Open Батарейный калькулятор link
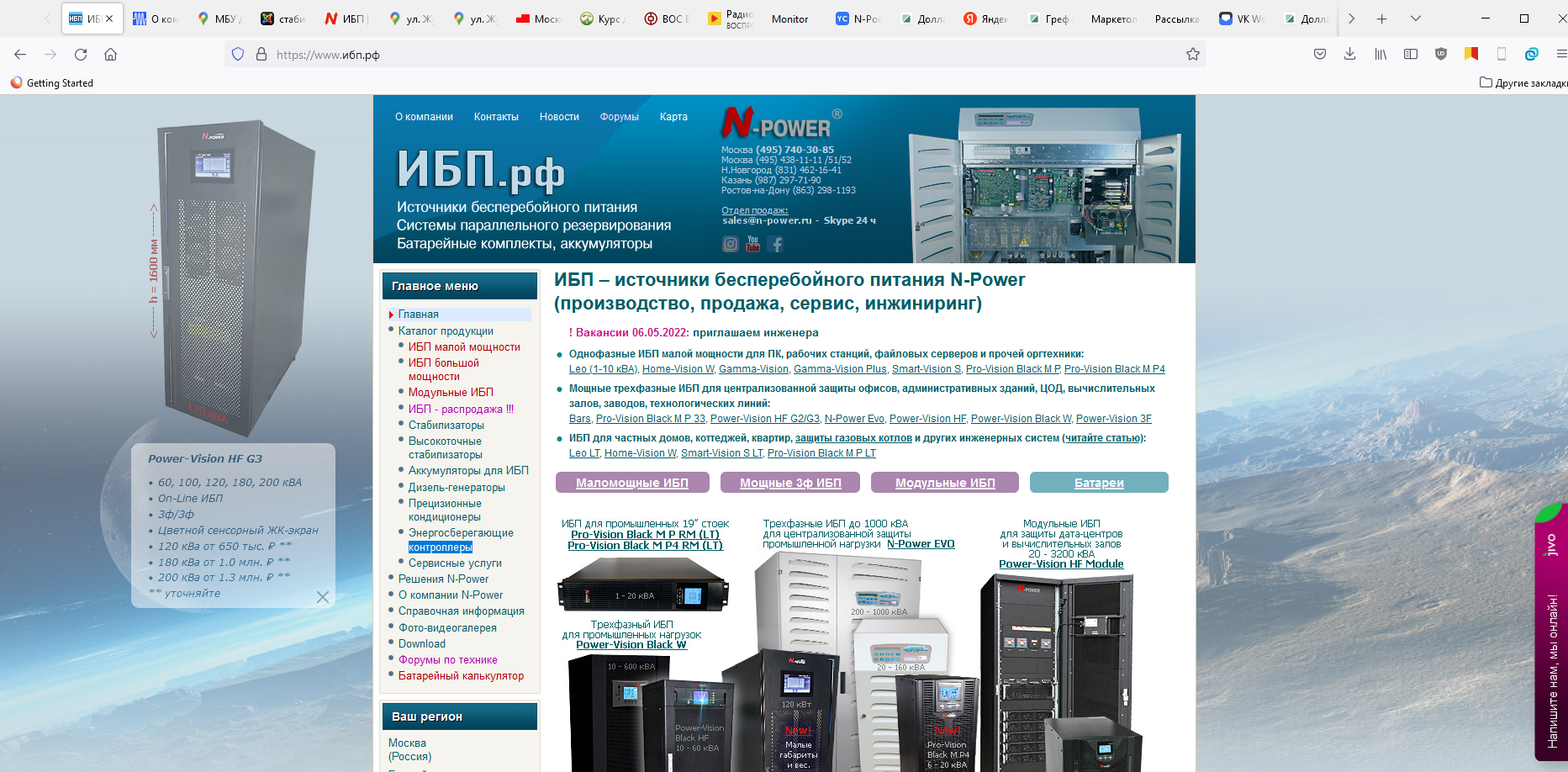This screenshot has height=772, width=1568. pyautogui.click(x=461, y=676)
